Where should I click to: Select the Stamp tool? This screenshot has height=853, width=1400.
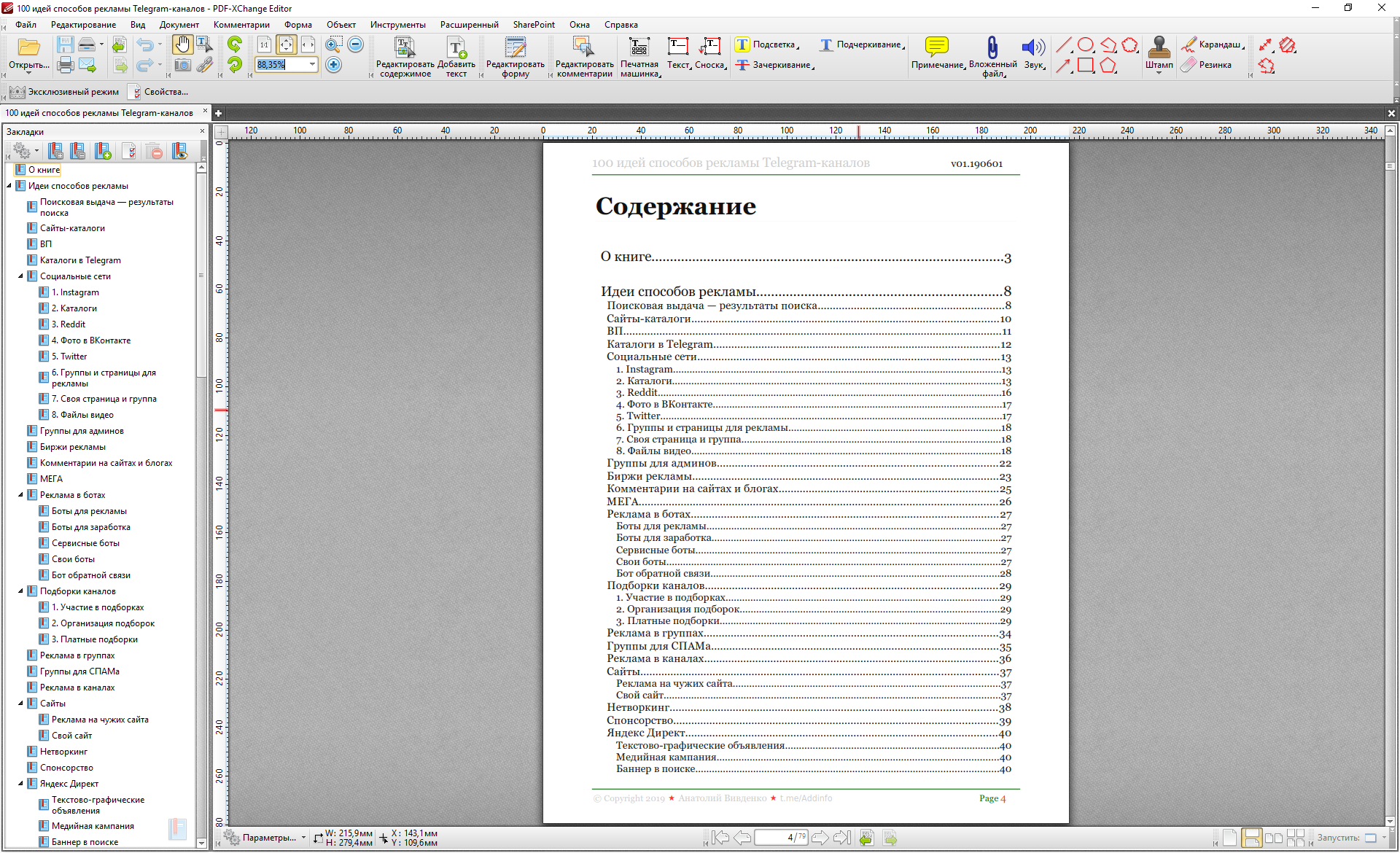(x=1159, y=54)
